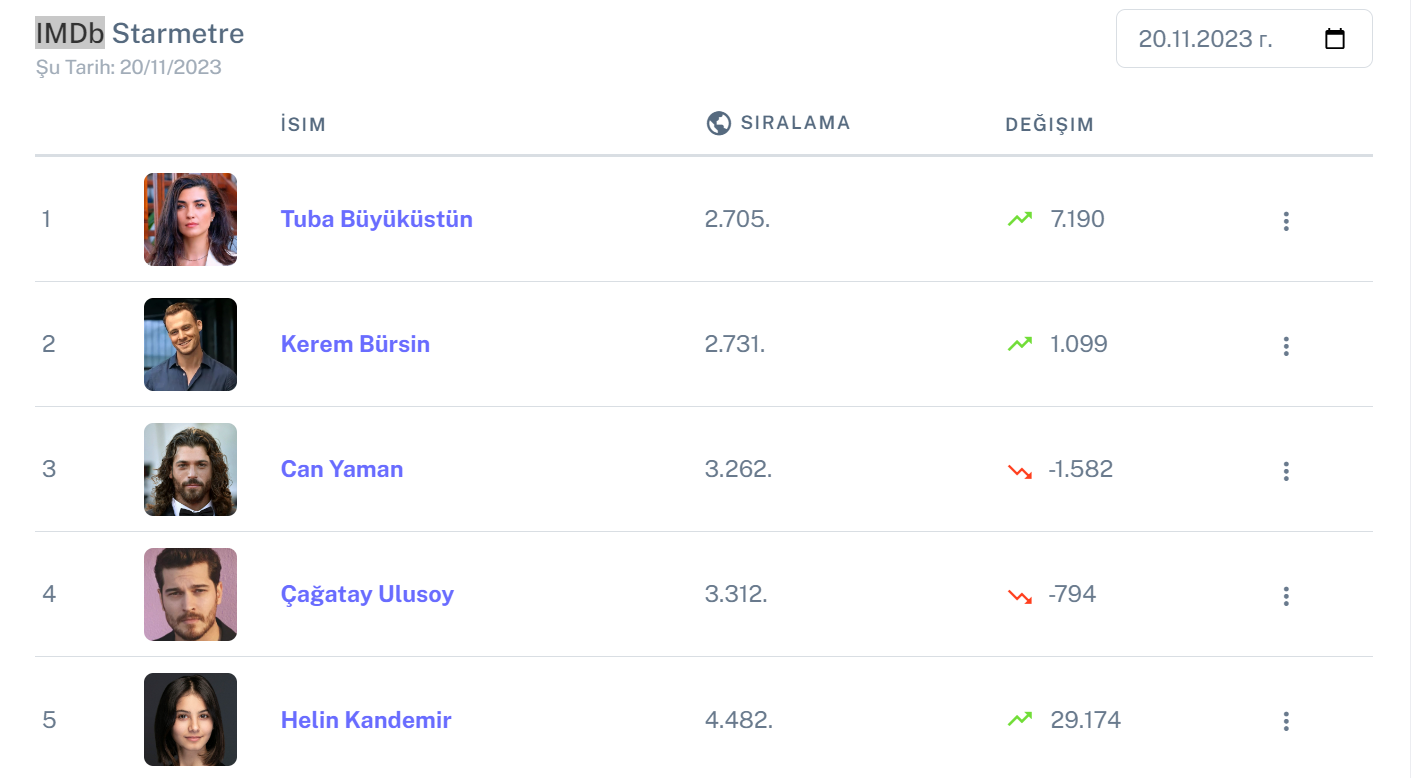This screenshot has height=778, width=1411.
Task: Click Tuba Büyüküstün's profile photo
Action: 190,219
